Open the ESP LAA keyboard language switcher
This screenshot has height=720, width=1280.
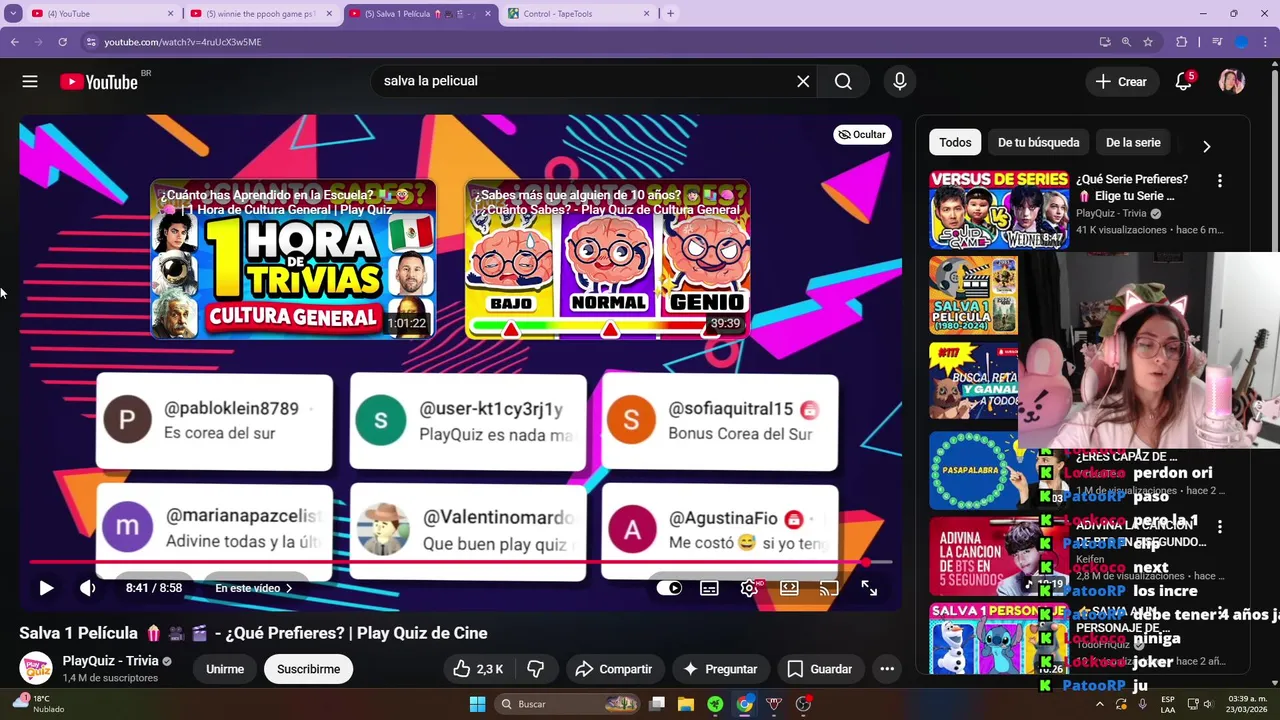point(1168,704)
